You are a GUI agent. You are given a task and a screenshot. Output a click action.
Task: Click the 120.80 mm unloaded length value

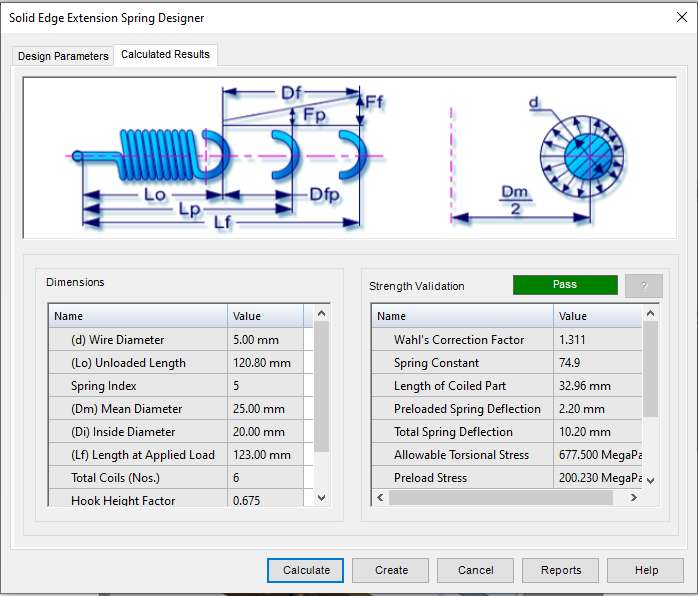tap(262, 363)
